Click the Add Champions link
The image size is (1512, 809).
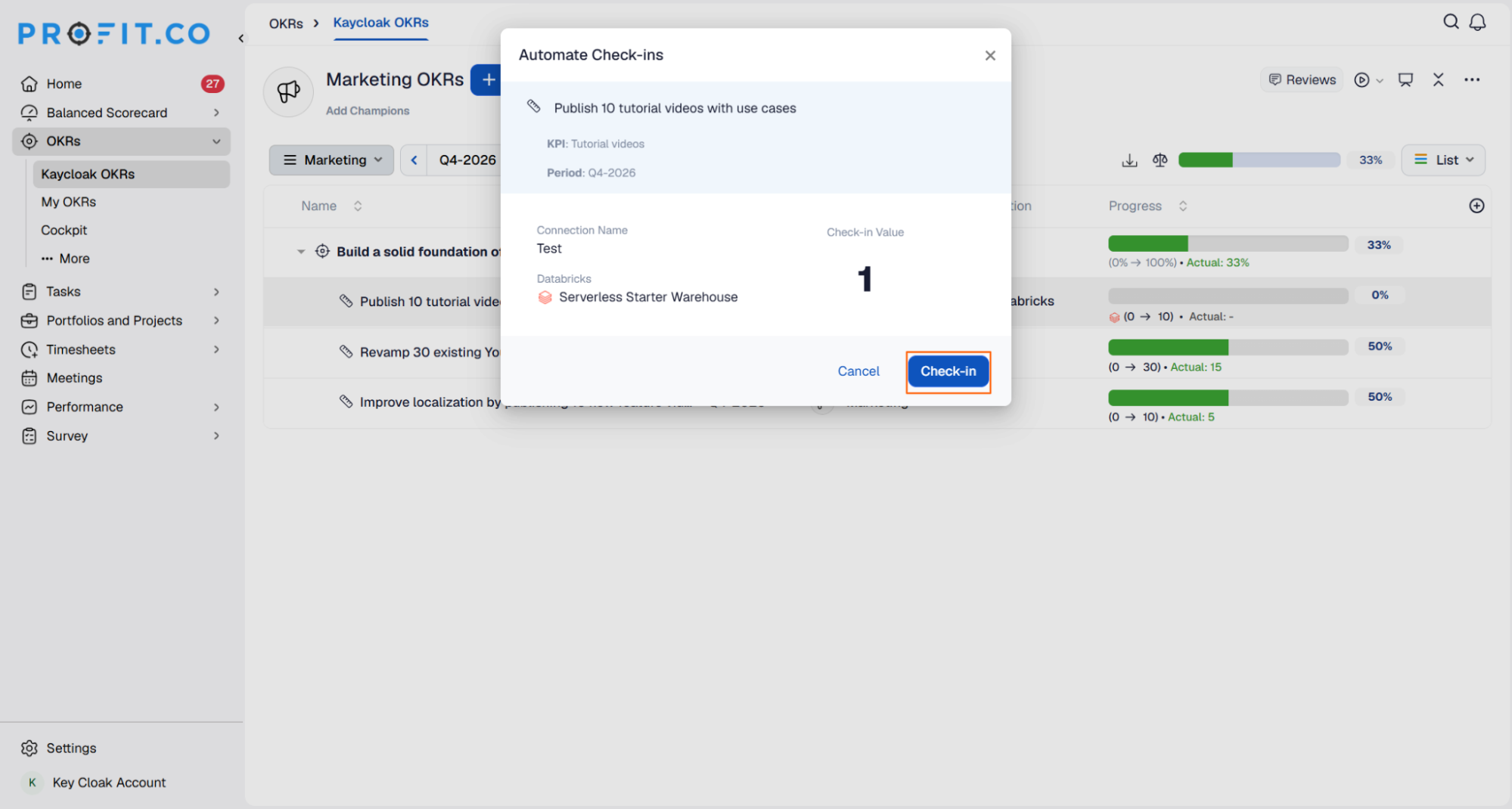click(368, 110)
